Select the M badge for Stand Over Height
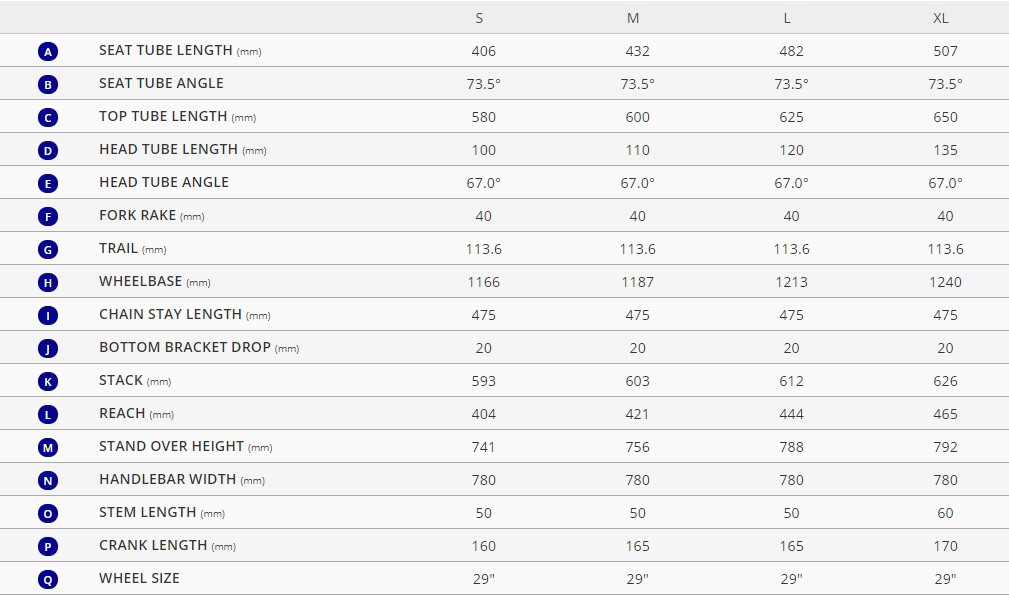The height and width of the screenshot is (595, 1009). pyautogui.click(x=48, y=447)
